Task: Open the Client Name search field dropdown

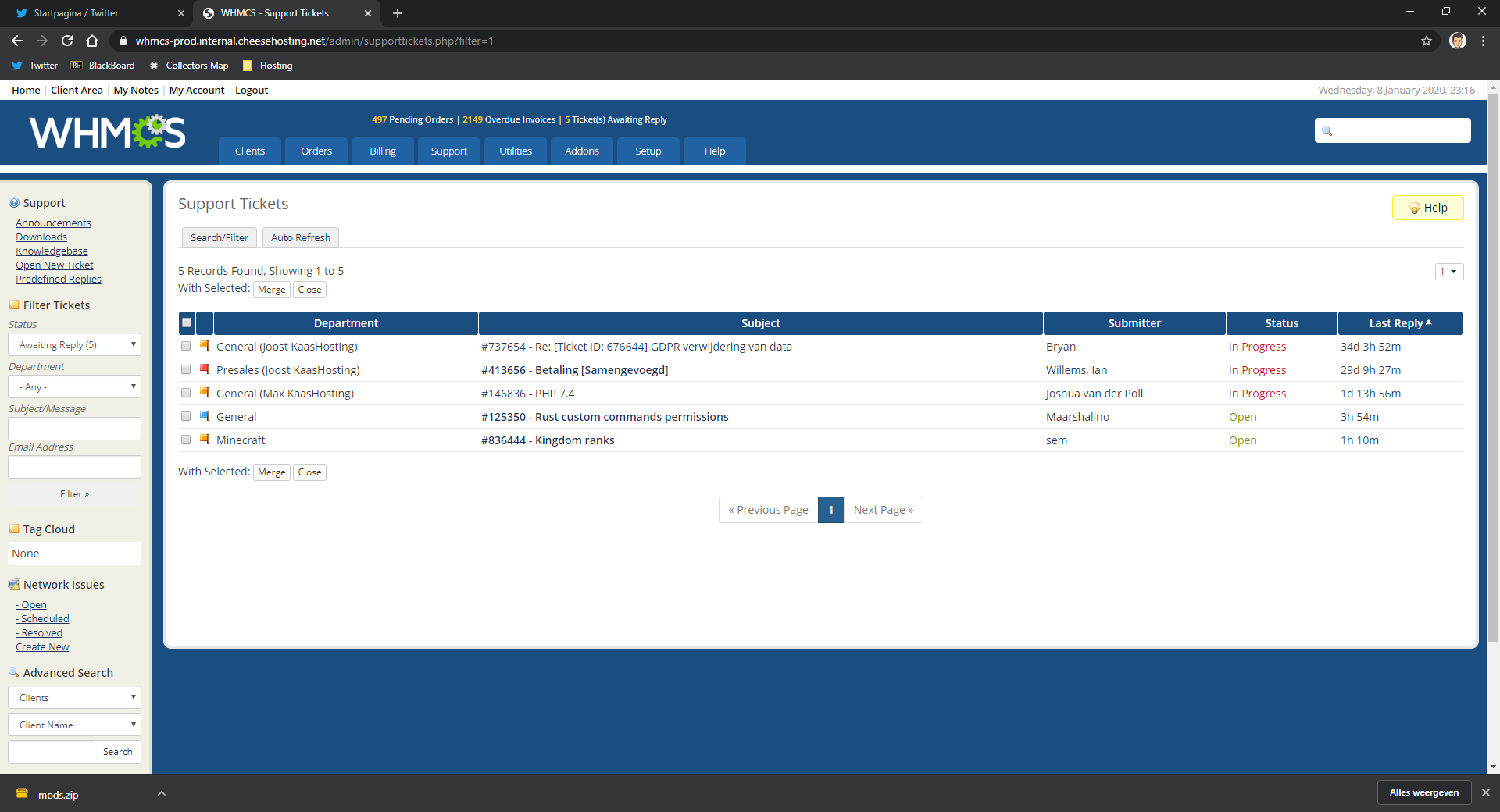Action: click(74, 725)
